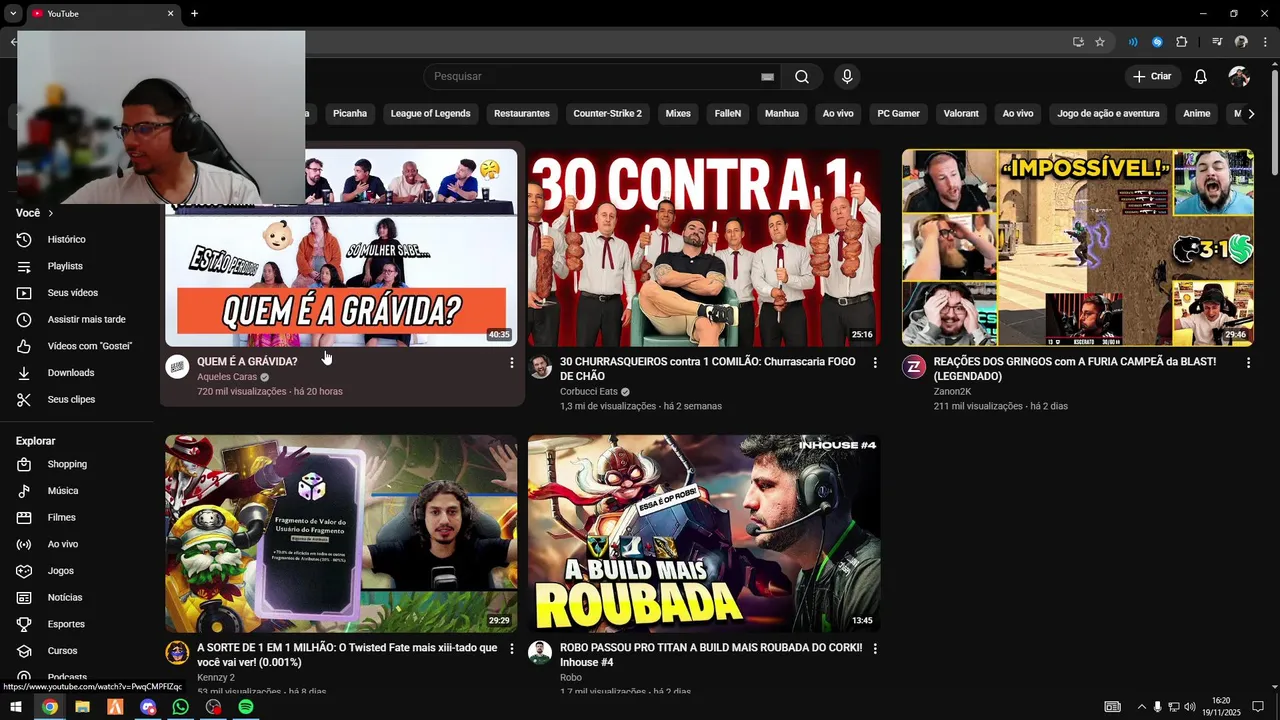Bookmark this page with the star icon

pyautogui.click(x=1100, y=42)
